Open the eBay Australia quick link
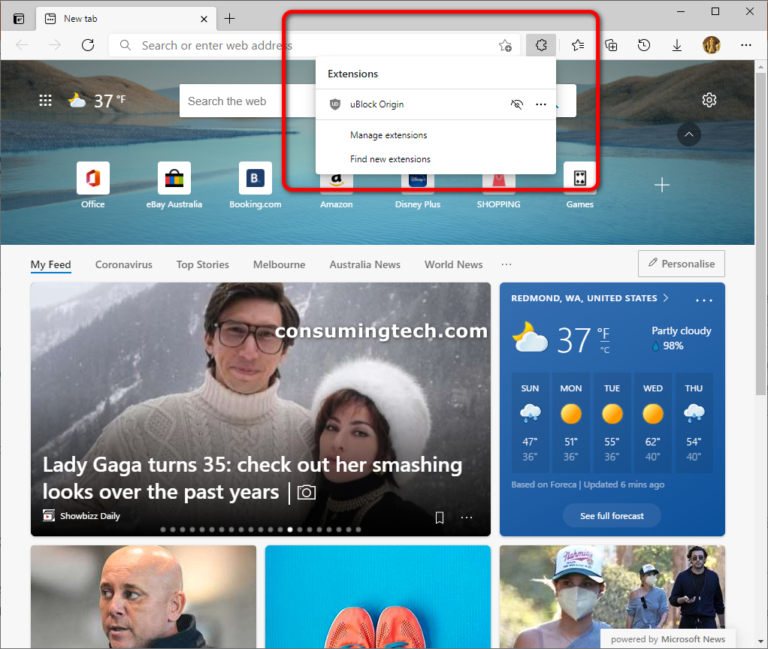Image resolution: width=768 pixels, height=649 pixels. (x=174, y=185)
